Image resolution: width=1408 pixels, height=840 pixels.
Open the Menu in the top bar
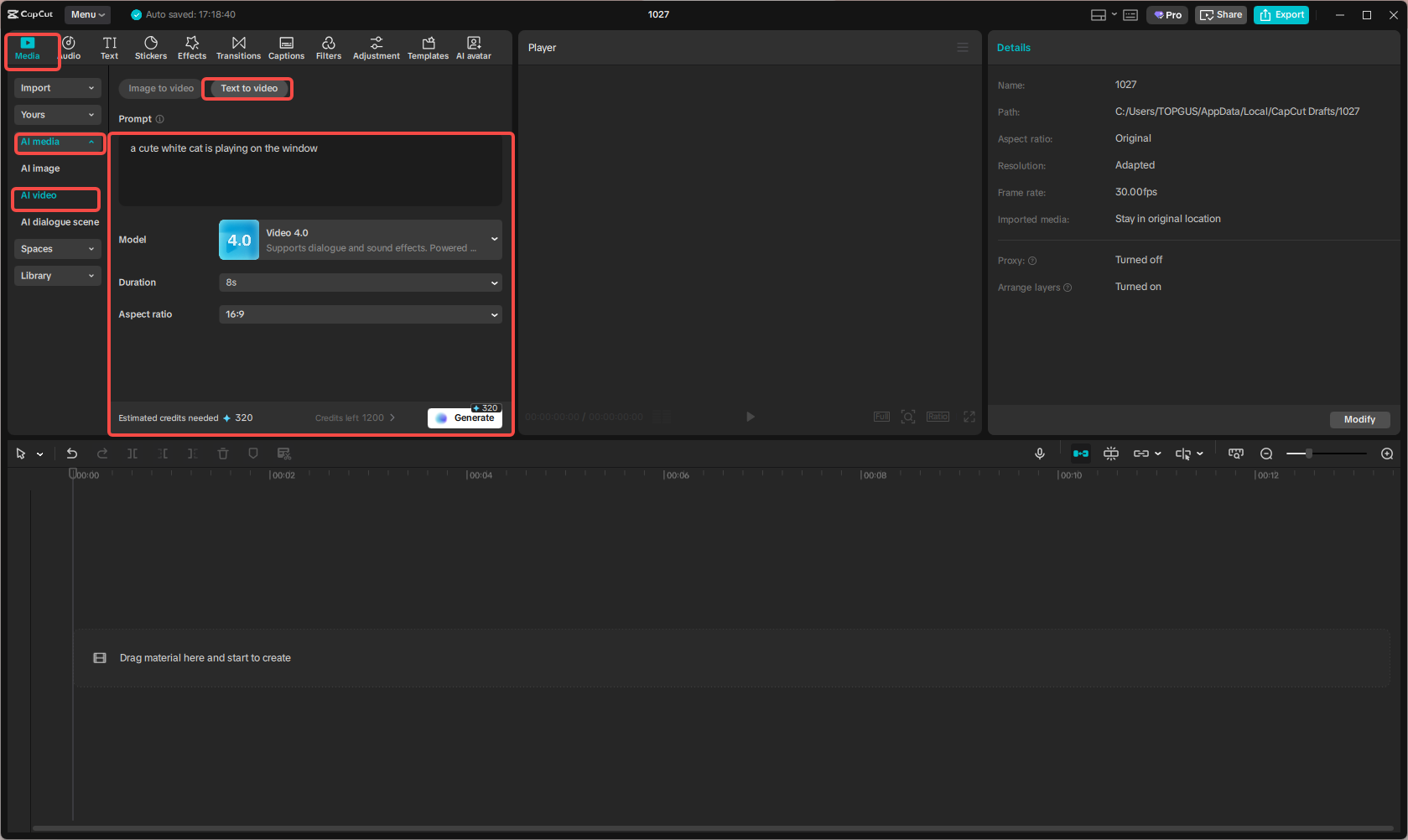pos(86,14)
